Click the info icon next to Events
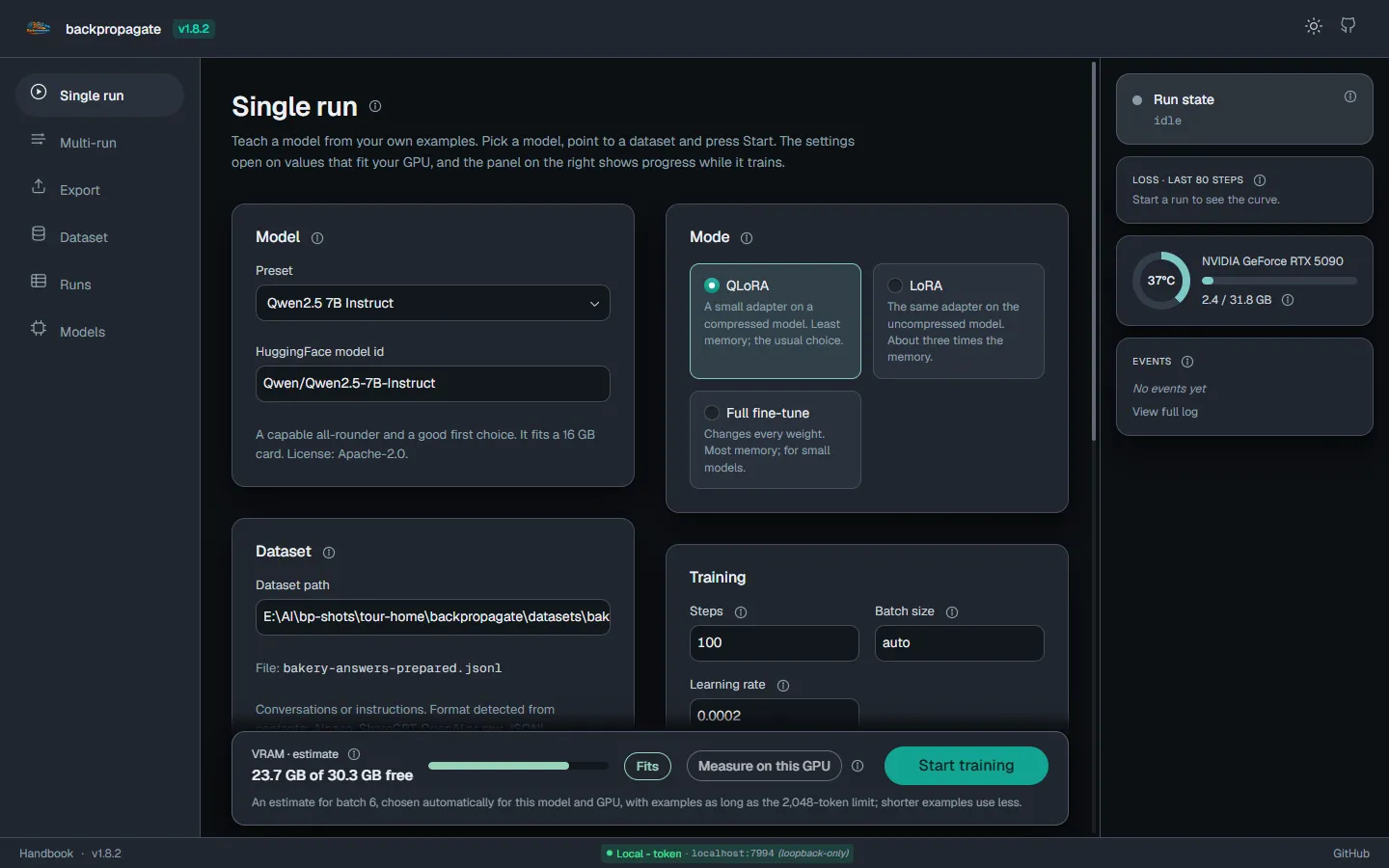This screenshot has width=1389, height=868. coord(1187,362)
